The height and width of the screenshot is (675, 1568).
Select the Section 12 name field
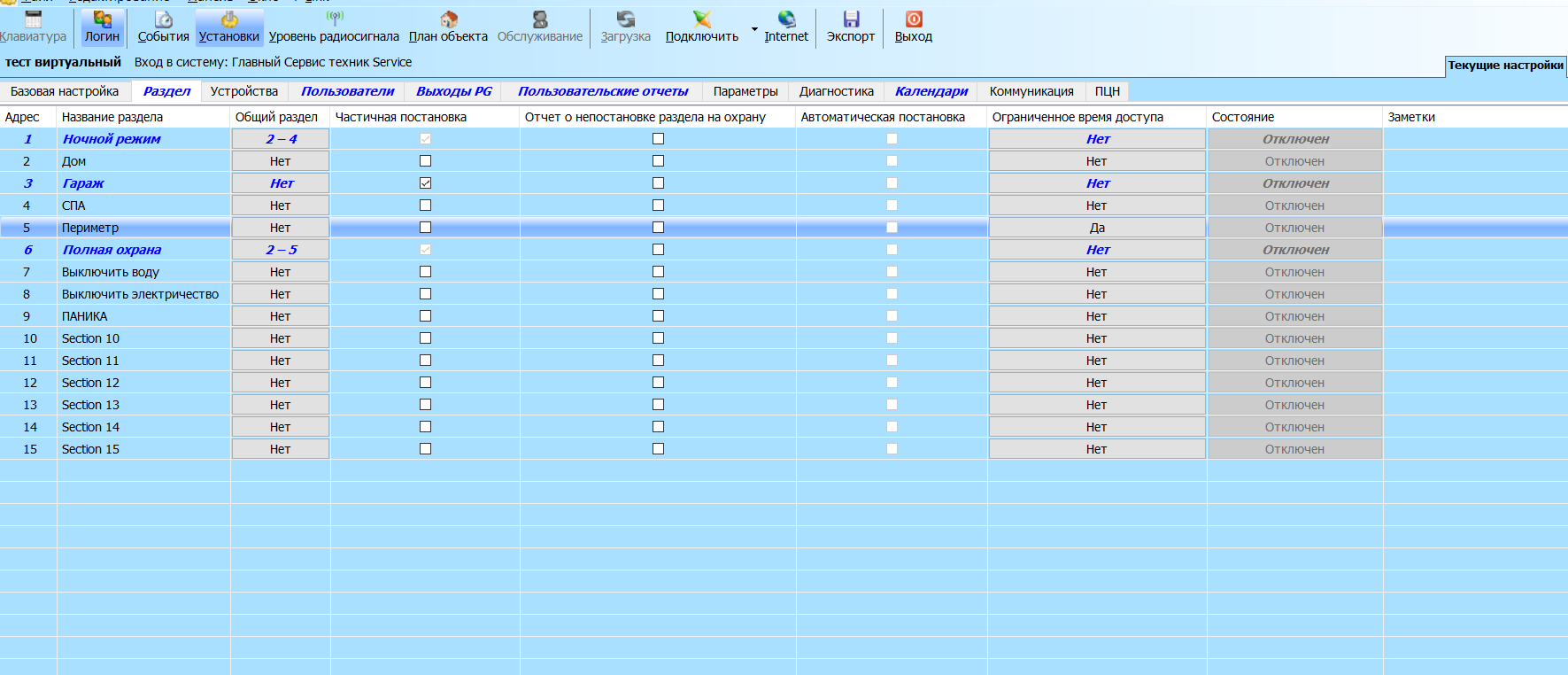tap(143, 383)
